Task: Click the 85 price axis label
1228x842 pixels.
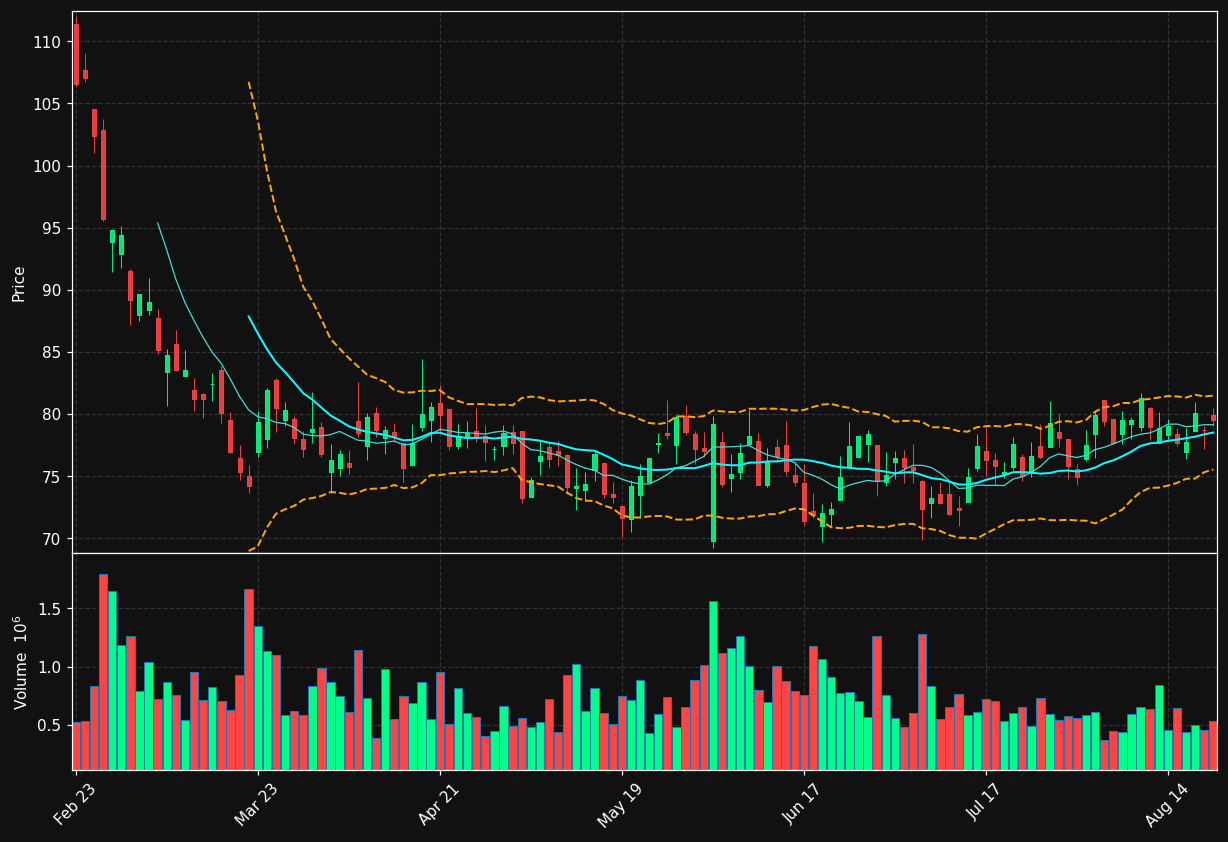Action: (51, 352)
